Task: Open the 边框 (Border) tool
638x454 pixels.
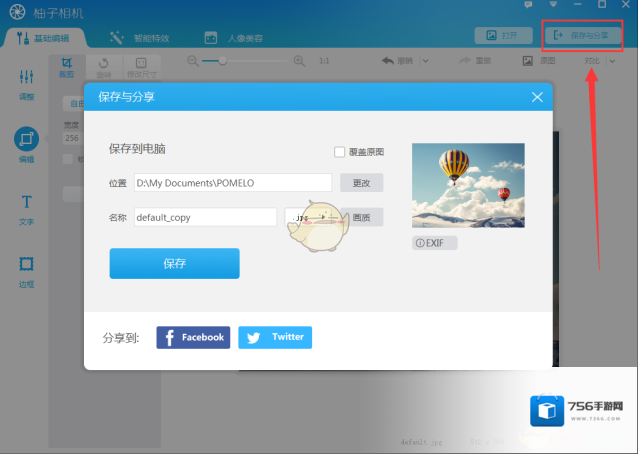Action: pos(26,264)
